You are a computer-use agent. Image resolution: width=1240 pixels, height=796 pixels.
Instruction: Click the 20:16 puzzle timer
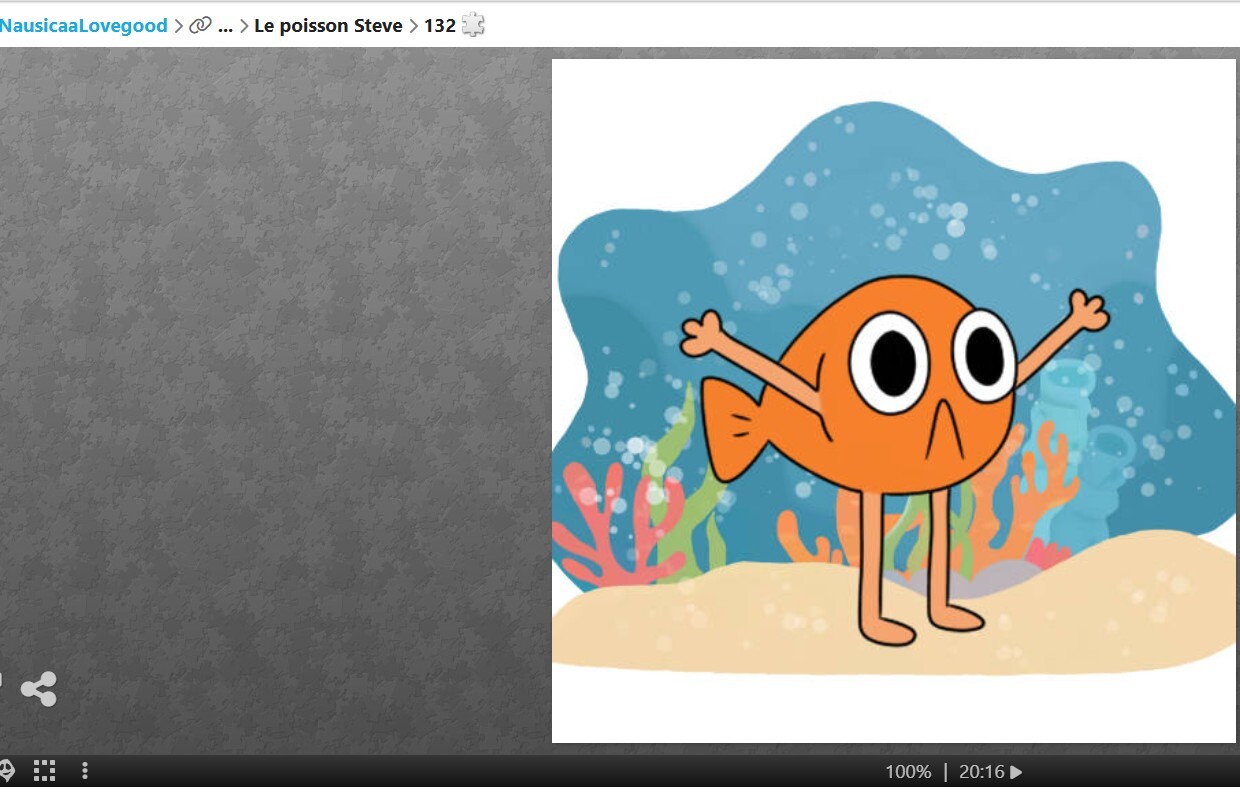[981, 772]
